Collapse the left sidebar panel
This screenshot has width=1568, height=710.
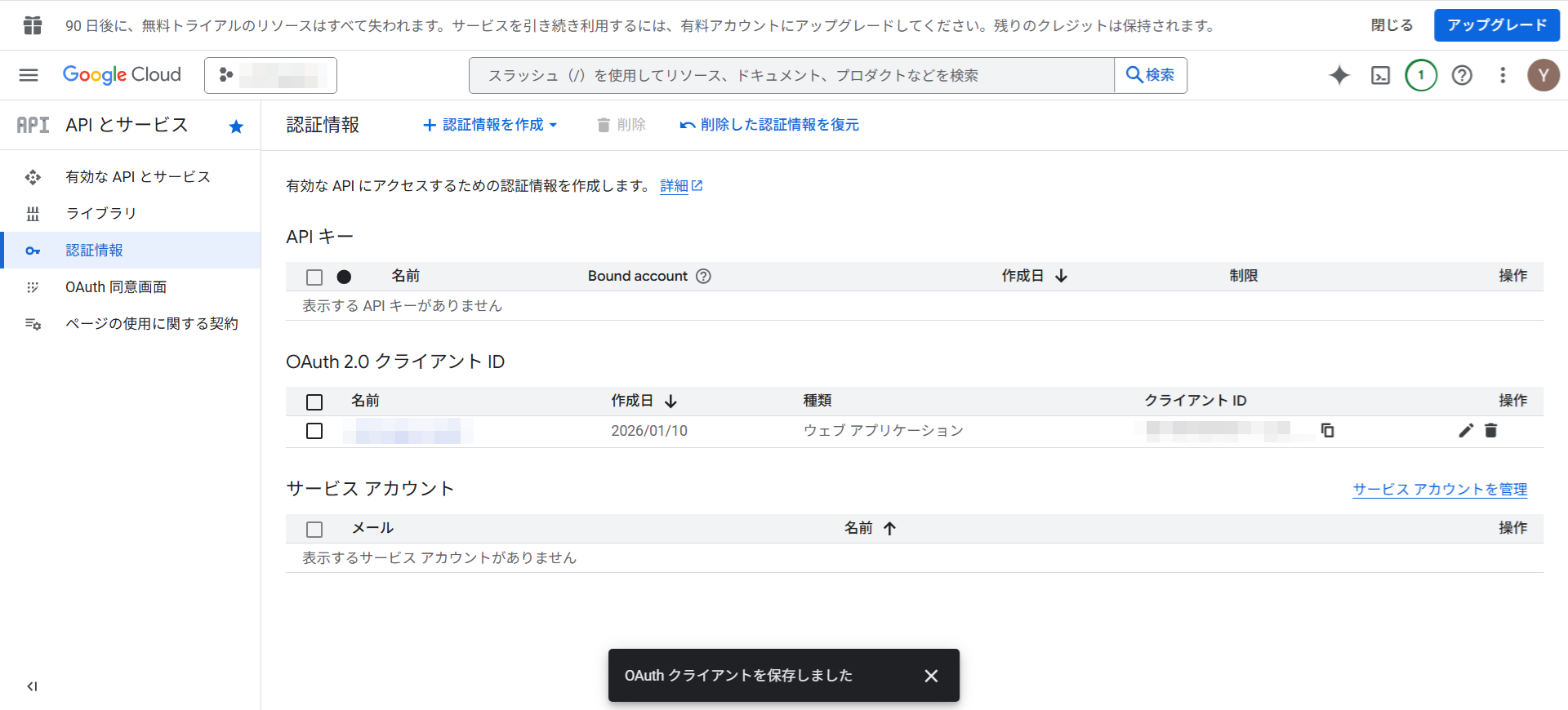click(x=32, y=686)
